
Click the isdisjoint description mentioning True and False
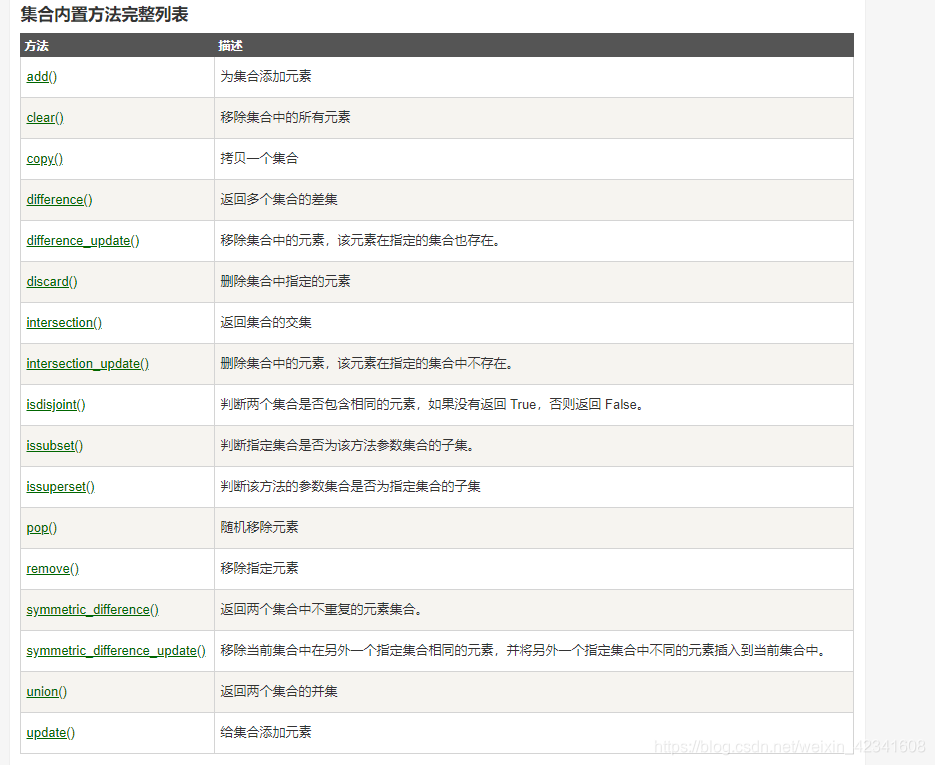pyautogui.click(x=432, y=405)
